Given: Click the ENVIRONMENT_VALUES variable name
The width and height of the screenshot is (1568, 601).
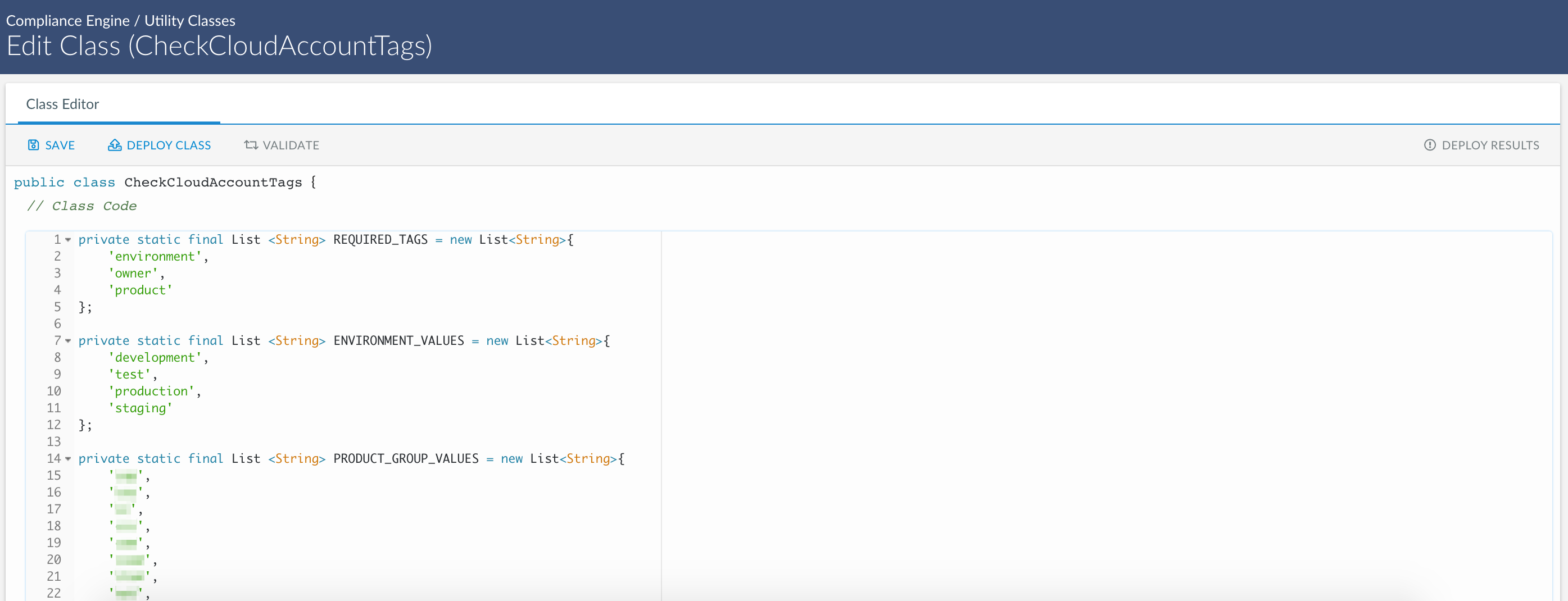Looking at the screenshot, I should click(x=398, y=340).
